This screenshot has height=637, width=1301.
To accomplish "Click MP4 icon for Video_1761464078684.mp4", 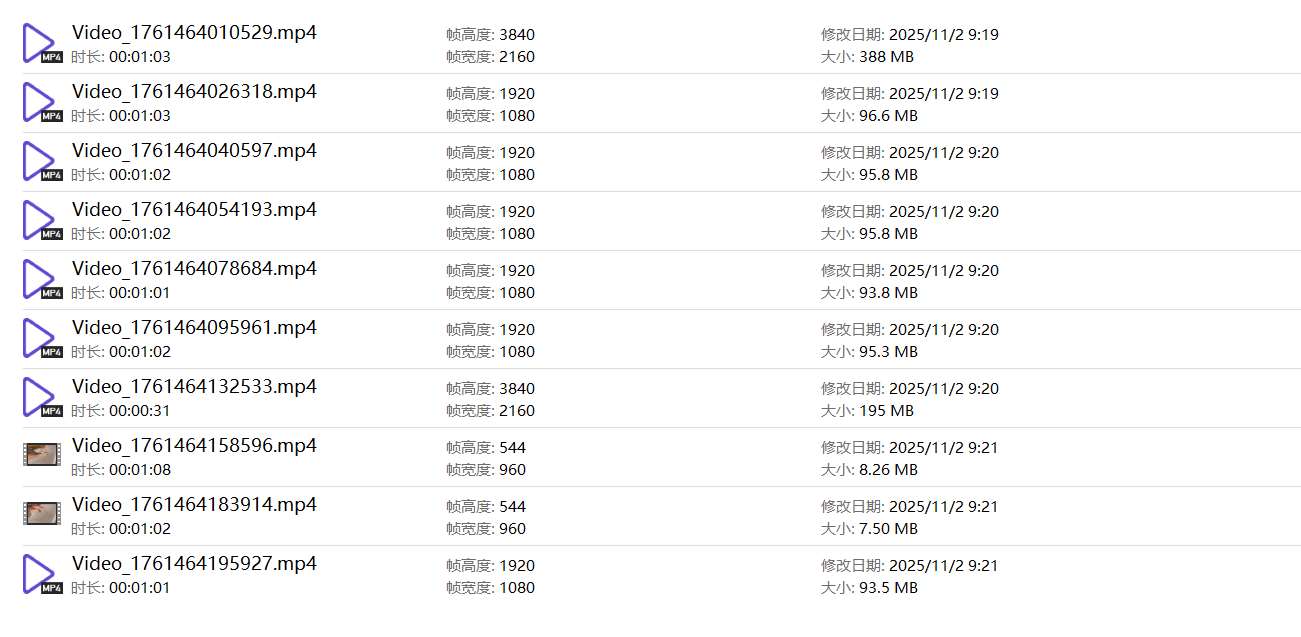I will (x=41, y=280).
